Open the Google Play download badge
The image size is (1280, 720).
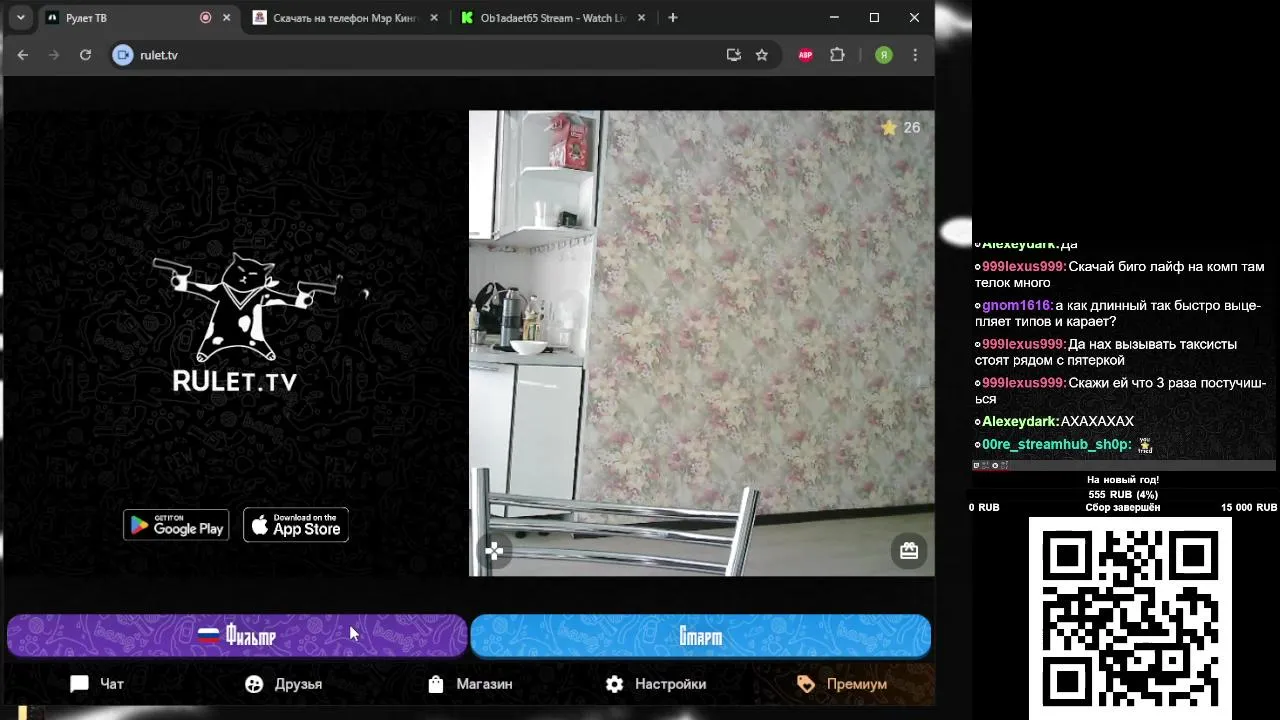176,525
